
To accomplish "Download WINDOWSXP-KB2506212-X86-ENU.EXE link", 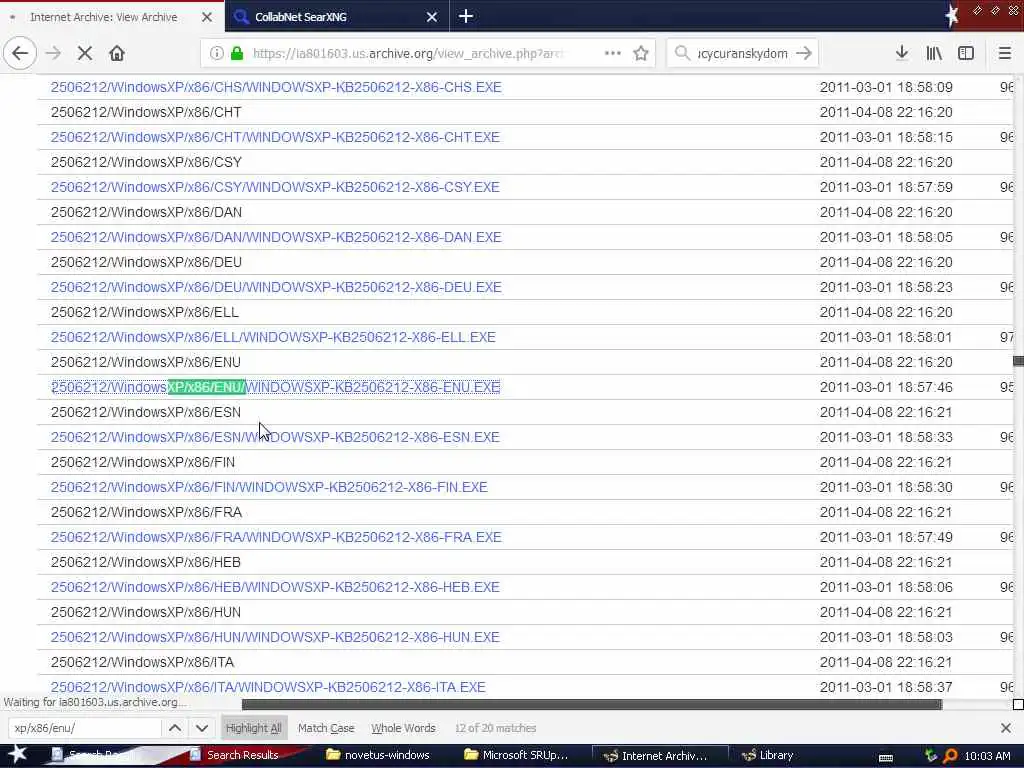I will tap(276, 387).
